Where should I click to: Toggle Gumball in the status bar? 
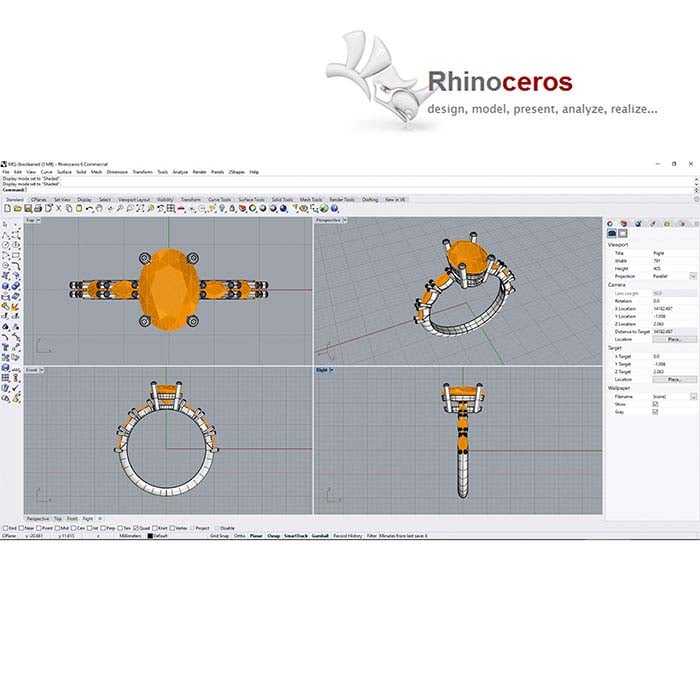coord(320,536)
